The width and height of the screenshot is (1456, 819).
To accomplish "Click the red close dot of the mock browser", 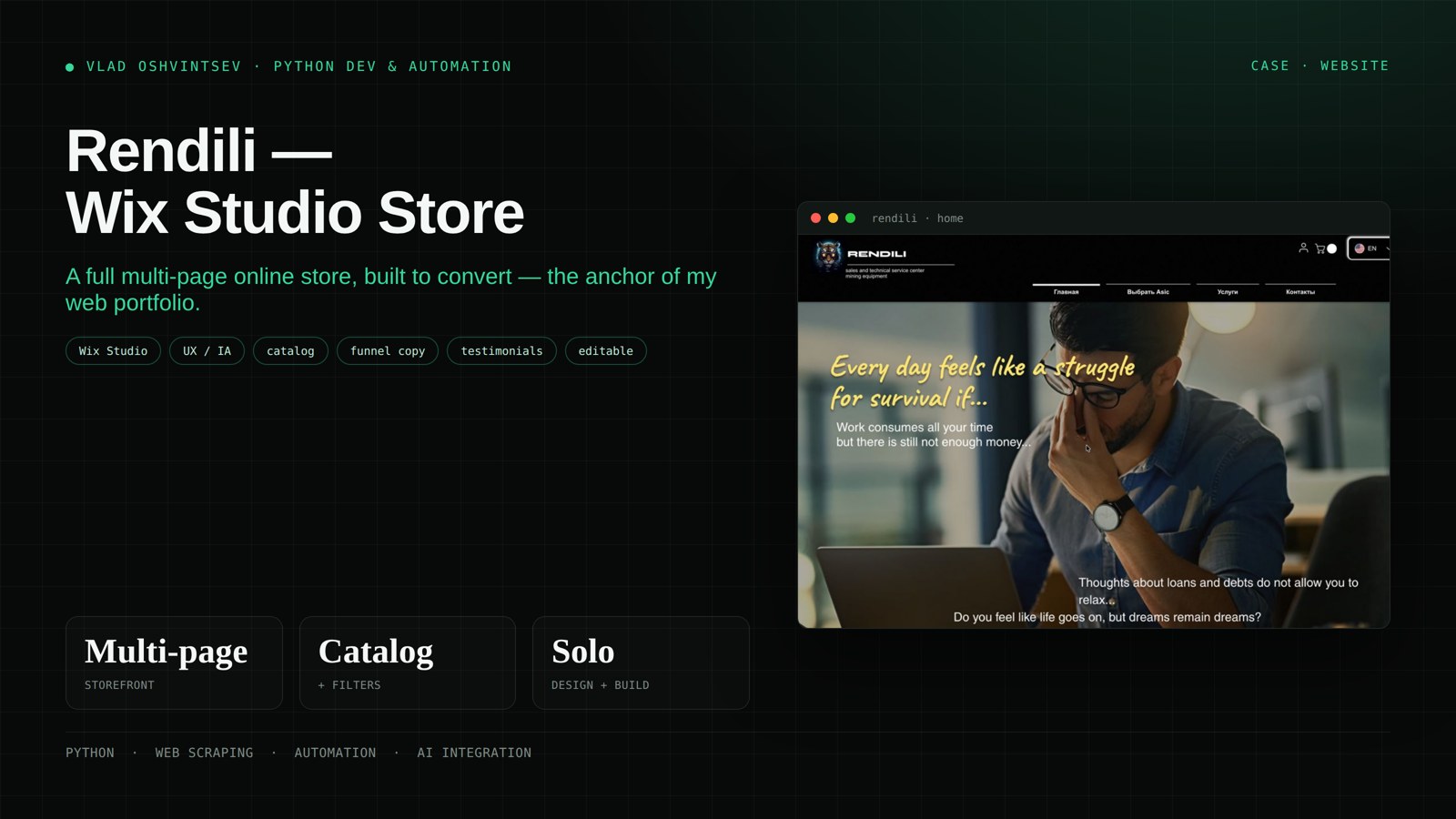I will pyautogui.click(x=815, y=218).
